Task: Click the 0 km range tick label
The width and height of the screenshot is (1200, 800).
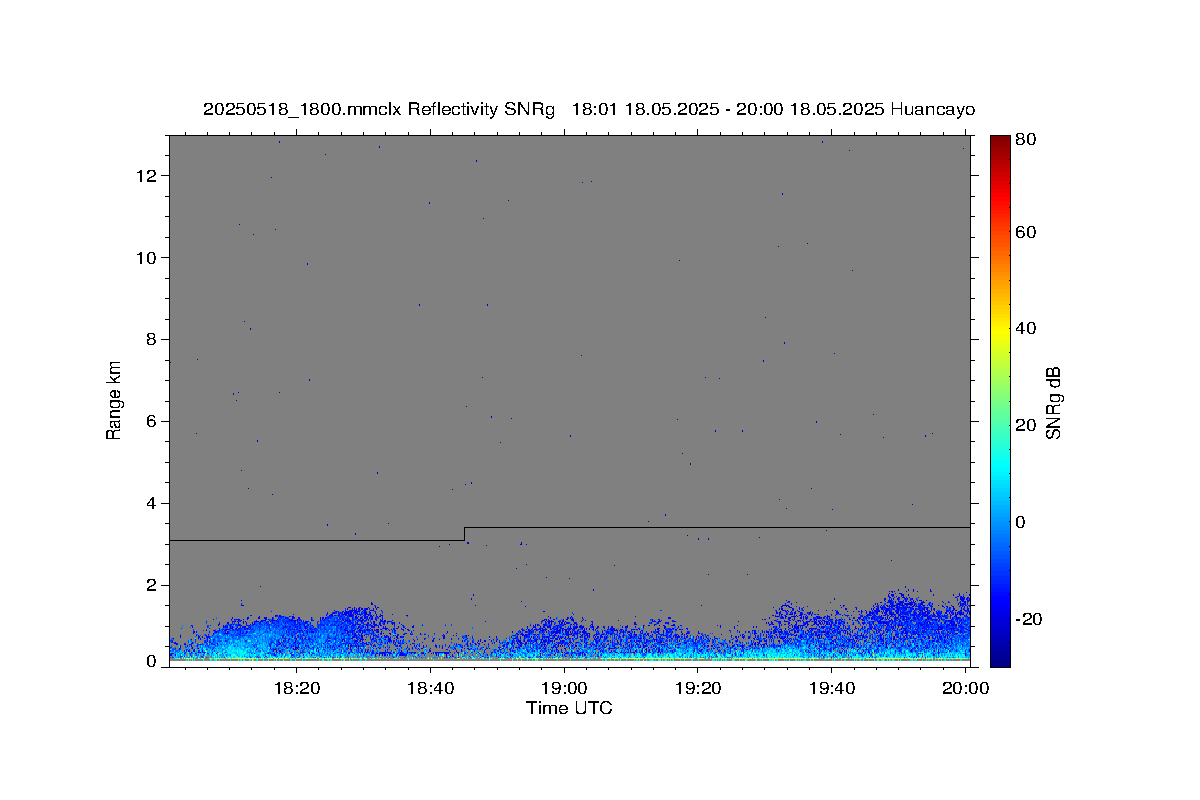Action: [x=153, y=662]
